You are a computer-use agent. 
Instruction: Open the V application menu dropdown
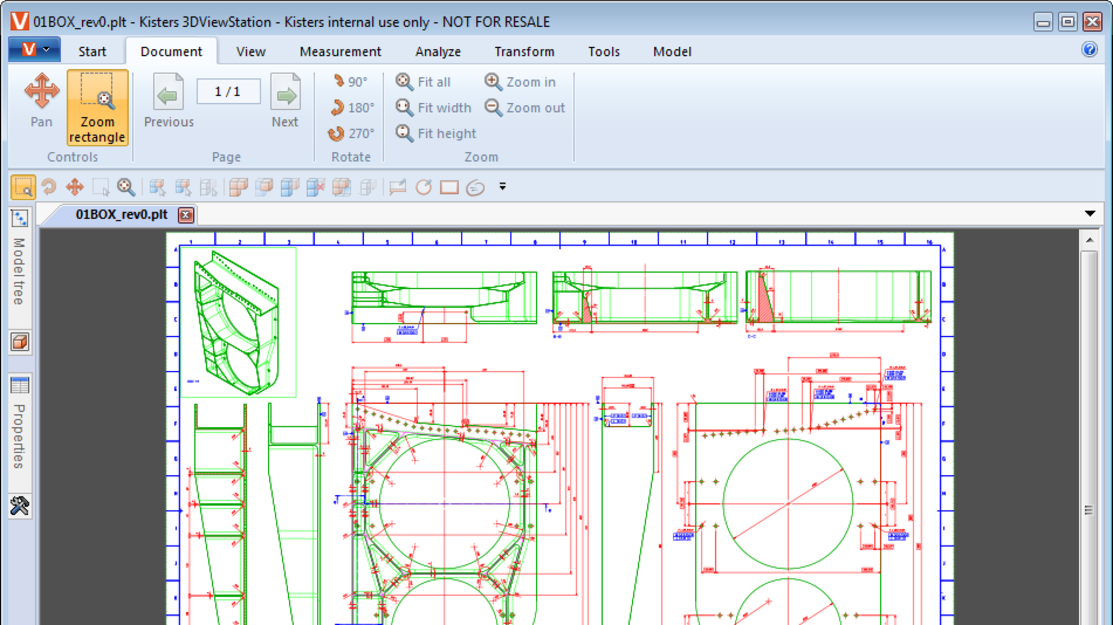(x=34, y=50)
